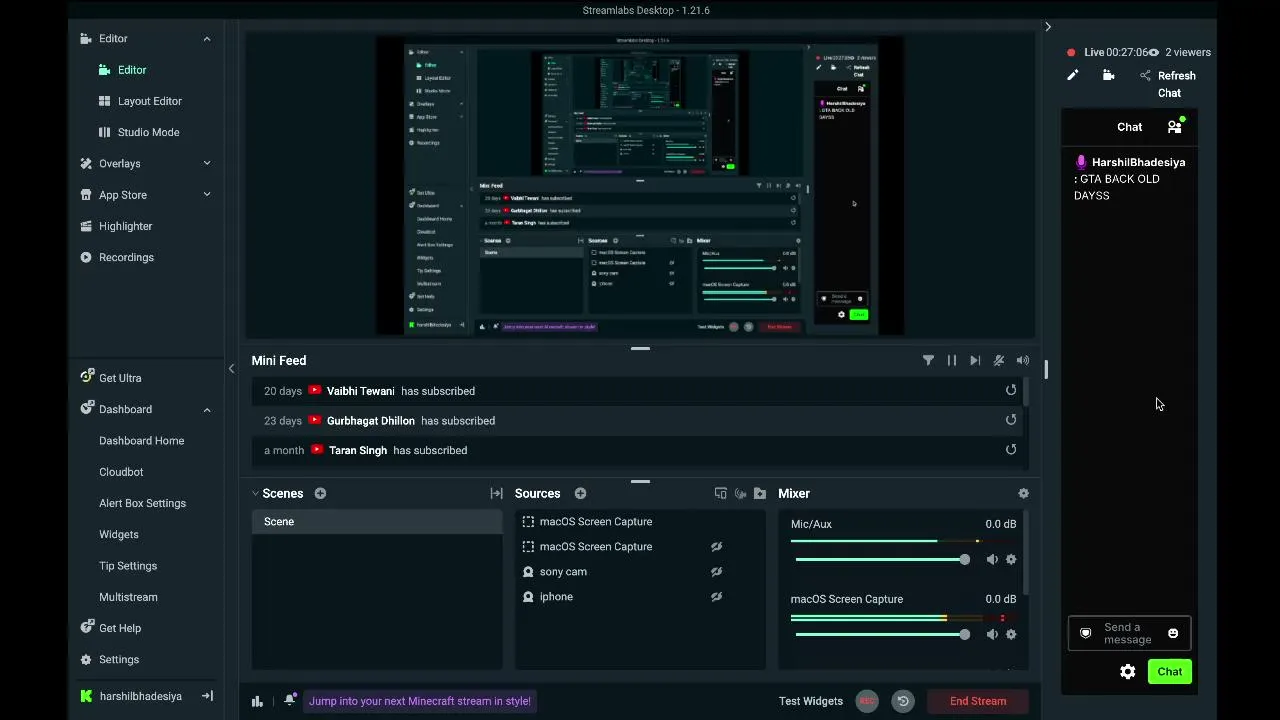Collapse the chat panel arrow
Image resolution: width=1280 pixels, height=720 pixels.
click(x=1048, y=27)
